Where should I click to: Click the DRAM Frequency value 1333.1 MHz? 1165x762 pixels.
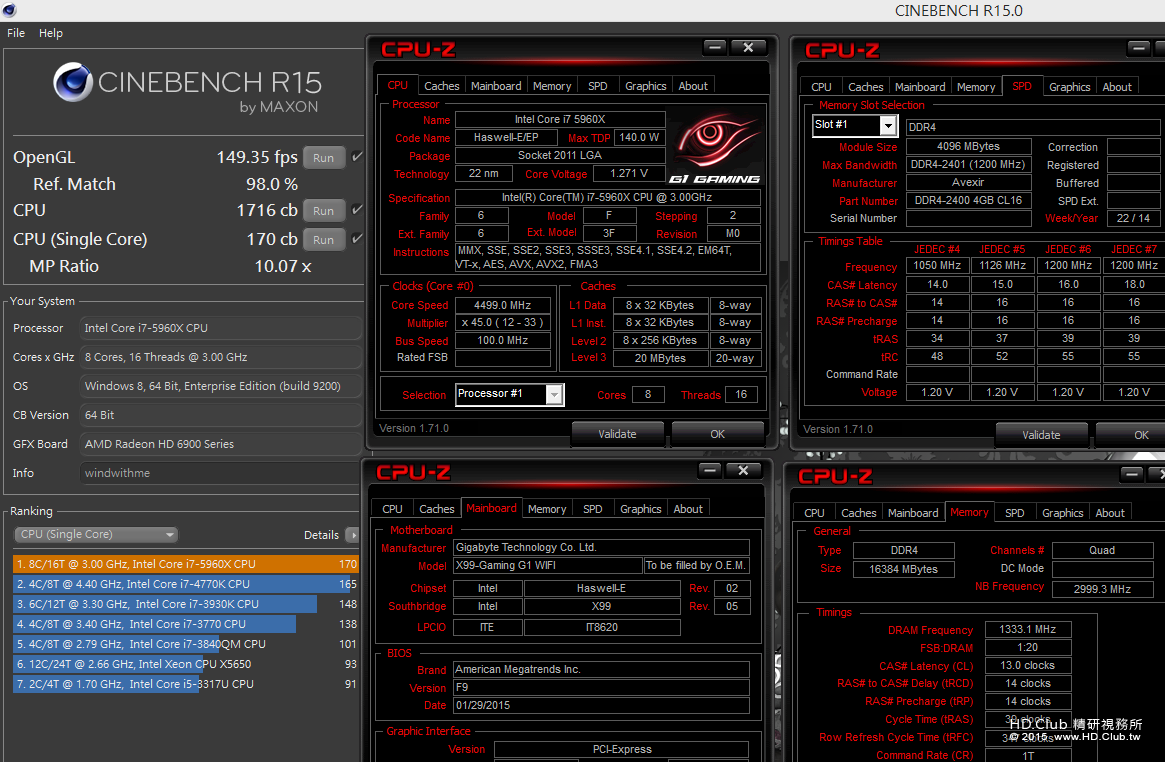(x=1028, y=630)
